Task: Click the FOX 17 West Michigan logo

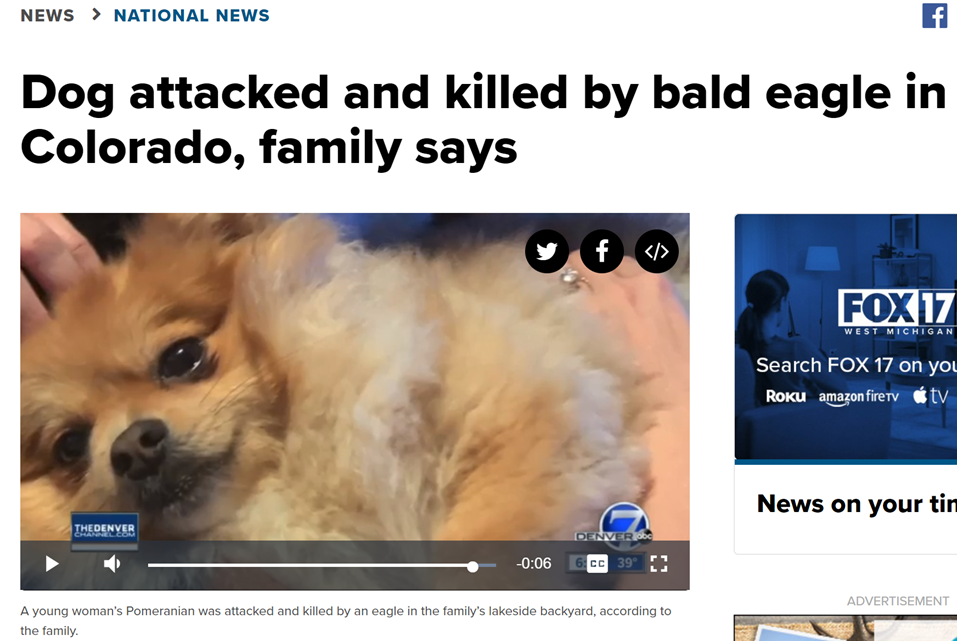Action: coord(897,313)
